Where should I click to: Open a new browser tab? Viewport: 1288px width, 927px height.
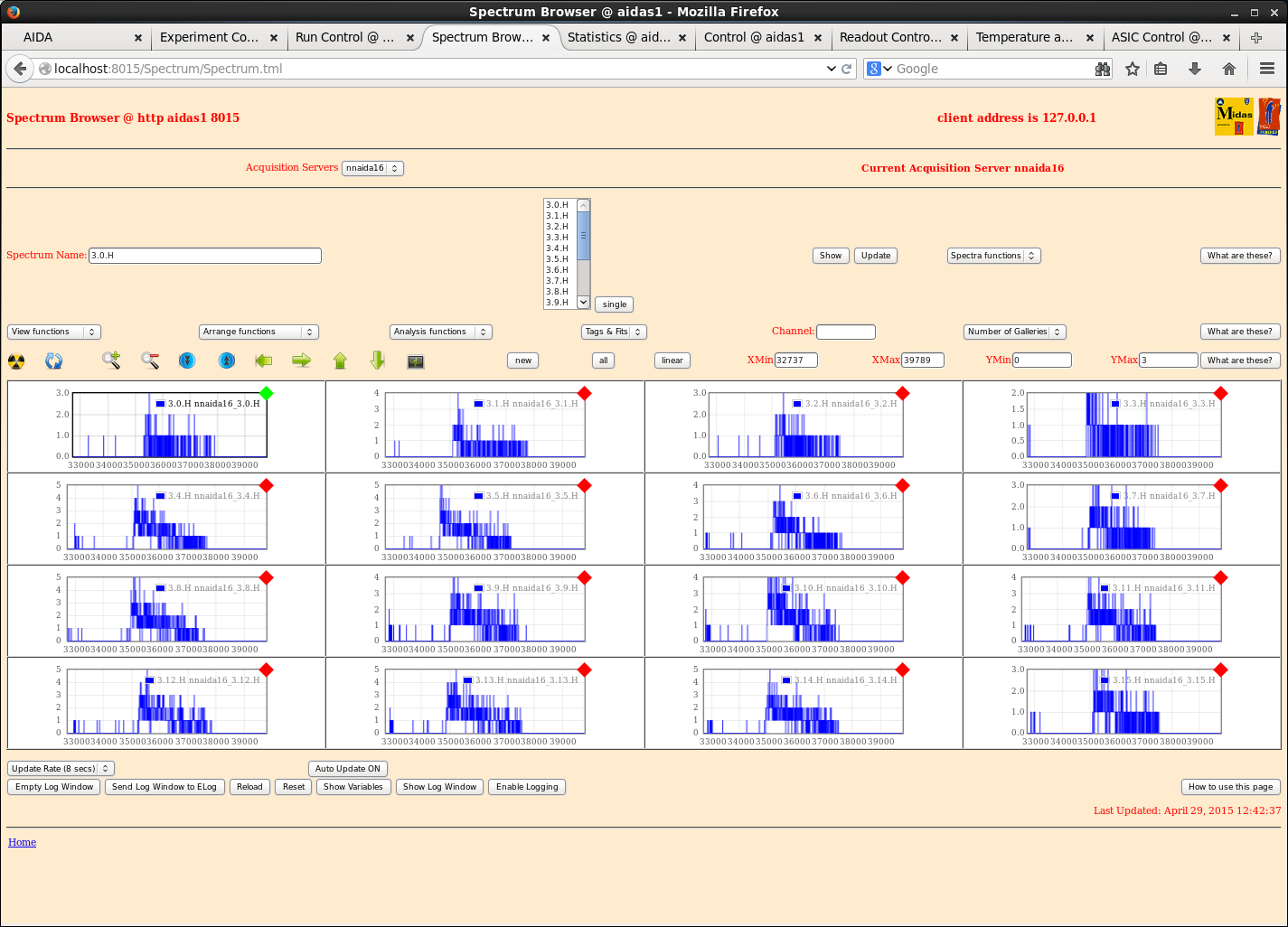1256,37
